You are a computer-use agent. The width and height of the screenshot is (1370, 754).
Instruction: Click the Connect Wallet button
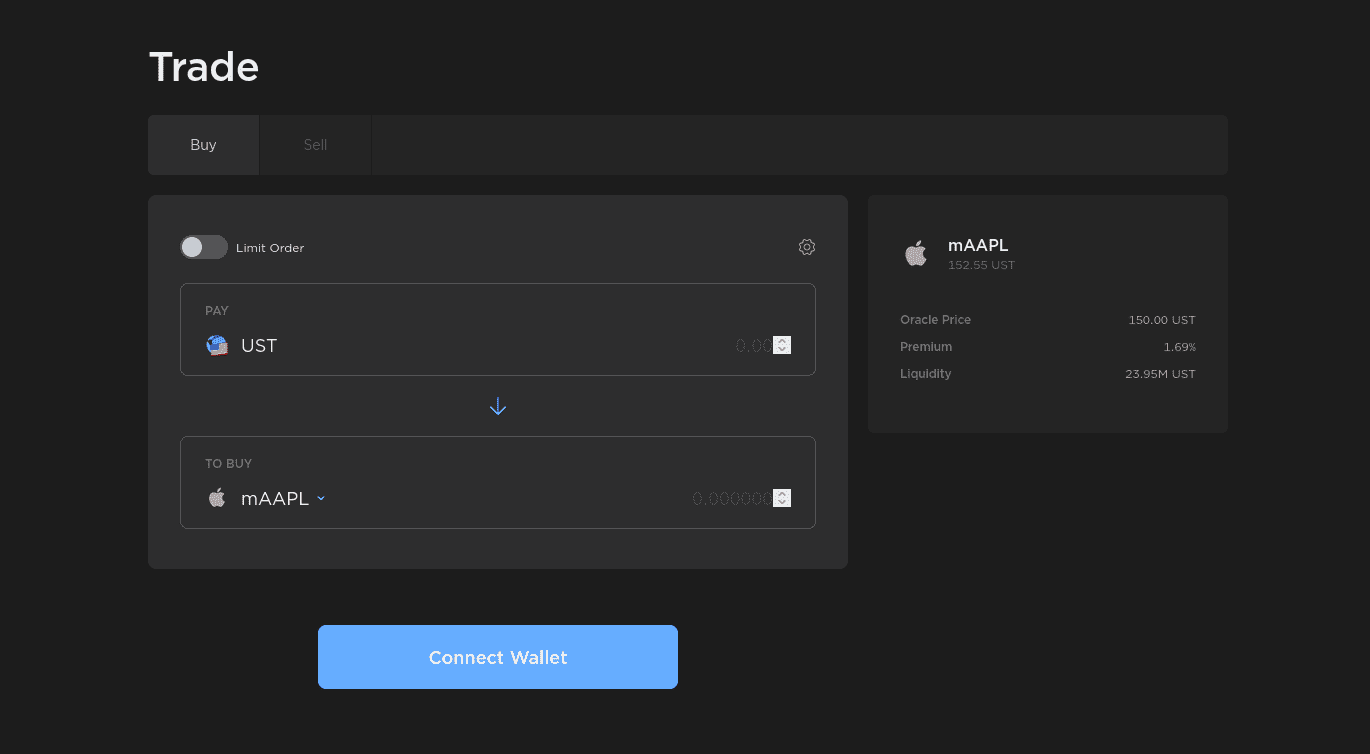(x=498, y=657)
